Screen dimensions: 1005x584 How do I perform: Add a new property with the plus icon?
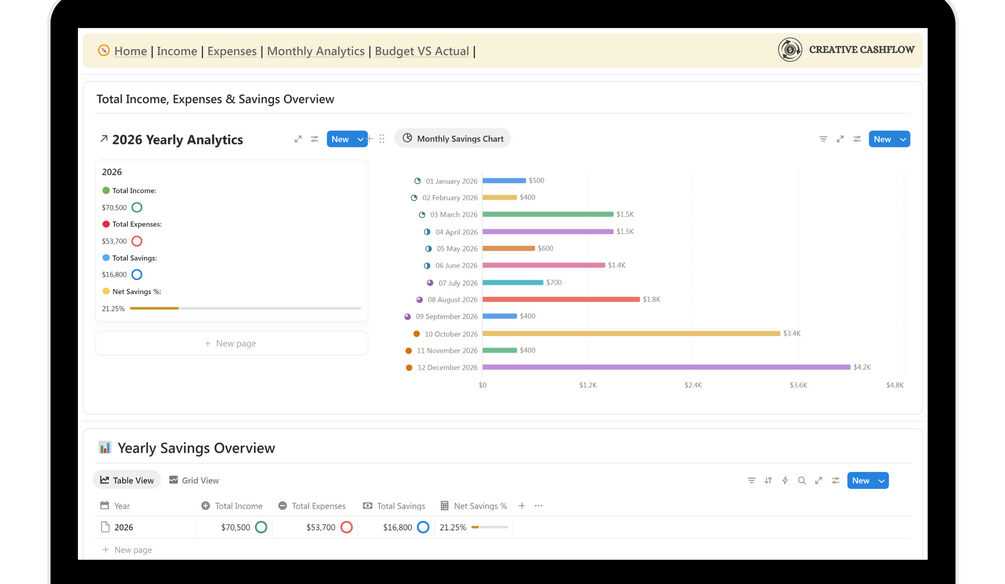point(522,506)
